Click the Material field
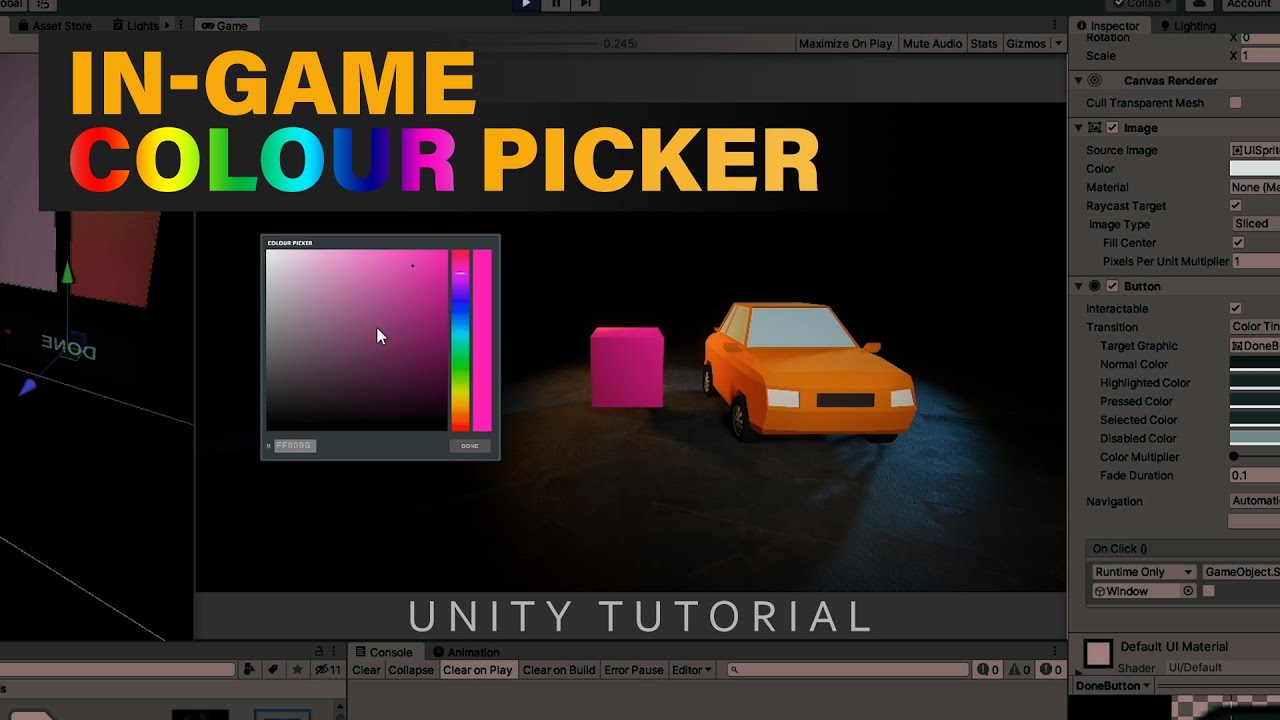The image size is (1280, 720). point(1255,187)
